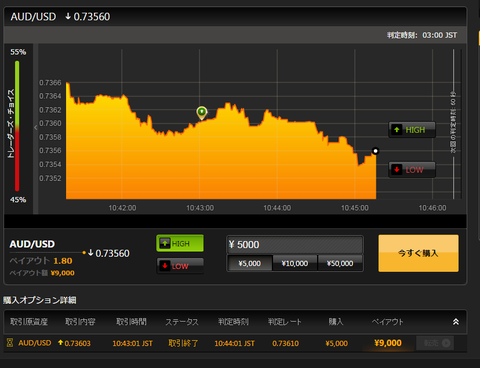
Task: Click the 0.73560 rate in the header
Action: [92, 17]
